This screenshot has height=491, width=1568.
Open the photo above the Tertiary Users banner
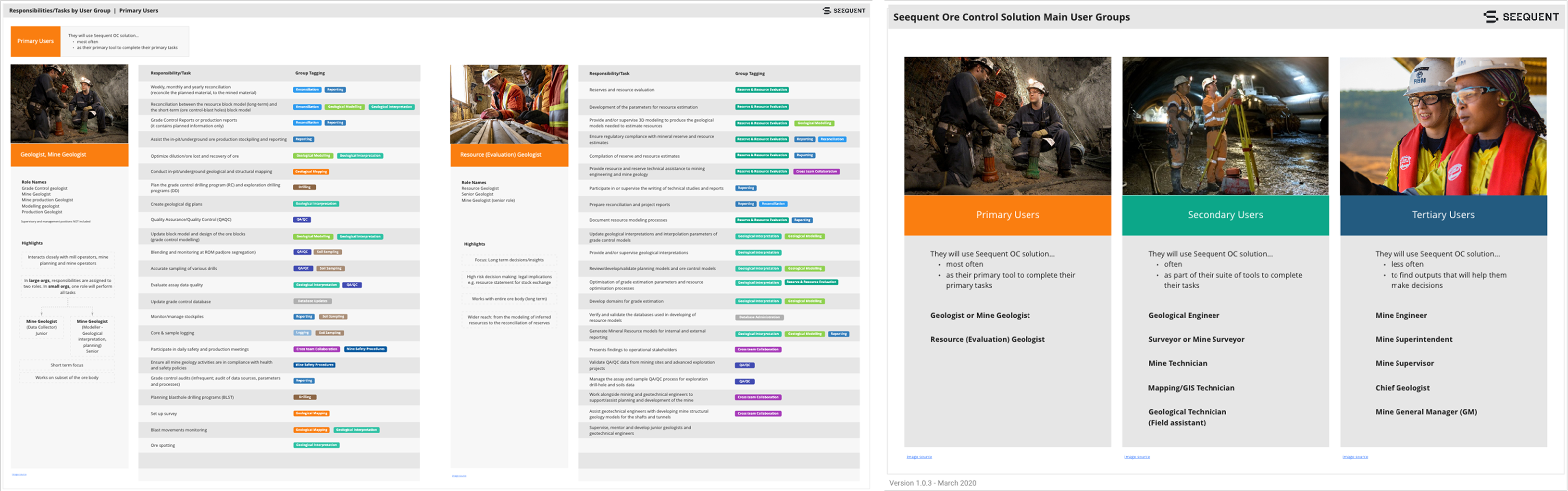[1443, 126]
